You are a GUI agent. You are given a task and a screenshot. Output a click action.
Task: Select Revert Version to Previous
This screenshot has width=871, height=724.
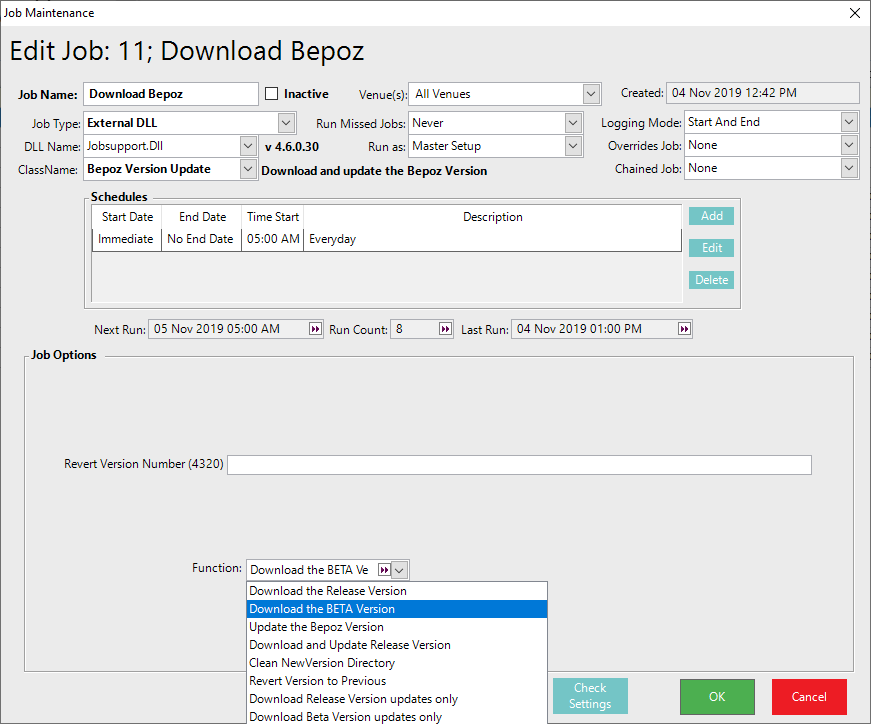coord(397,681)
